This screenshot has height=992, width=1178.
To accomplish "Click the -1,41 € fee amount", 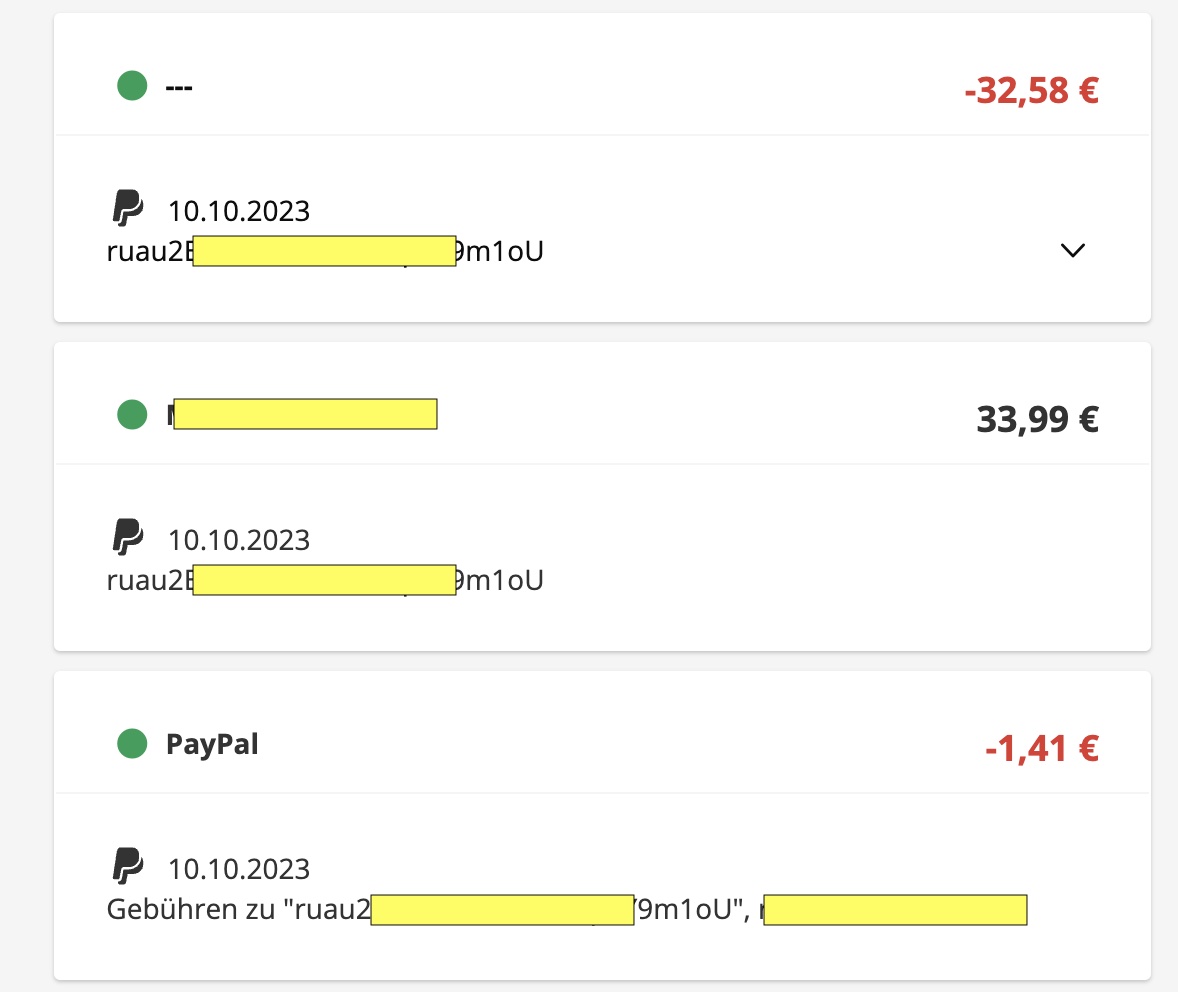I will [x=1041, y=748].
